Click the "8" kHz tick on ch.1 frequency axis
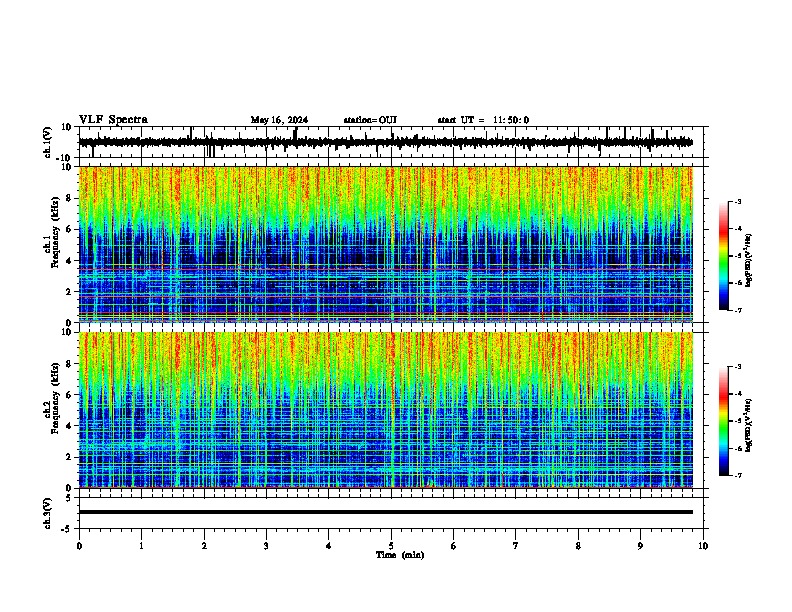 tap(69, 198)
